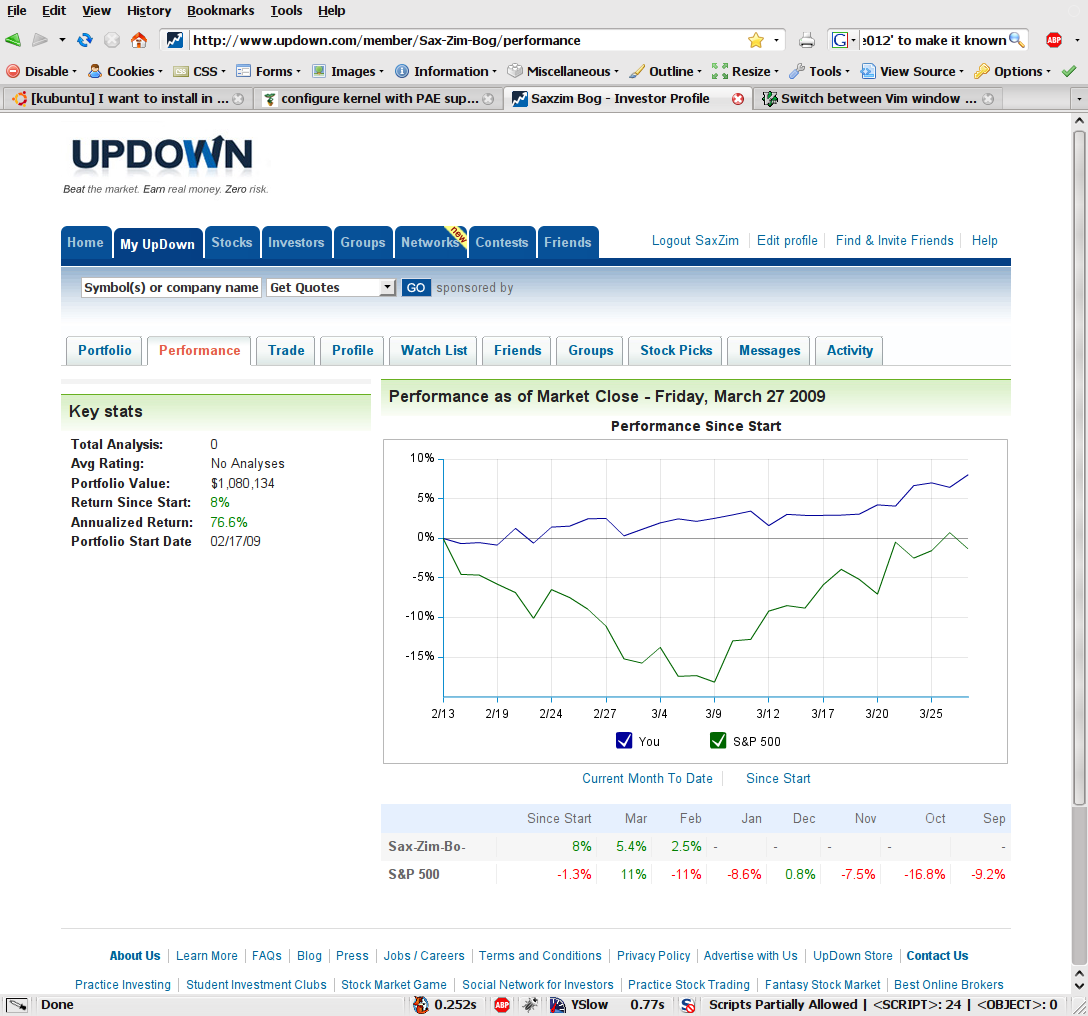This screenshot has width=1088, height=1016.
Task: Click the Adblock Plus toolbar icon
Action: coord(1053,40)
